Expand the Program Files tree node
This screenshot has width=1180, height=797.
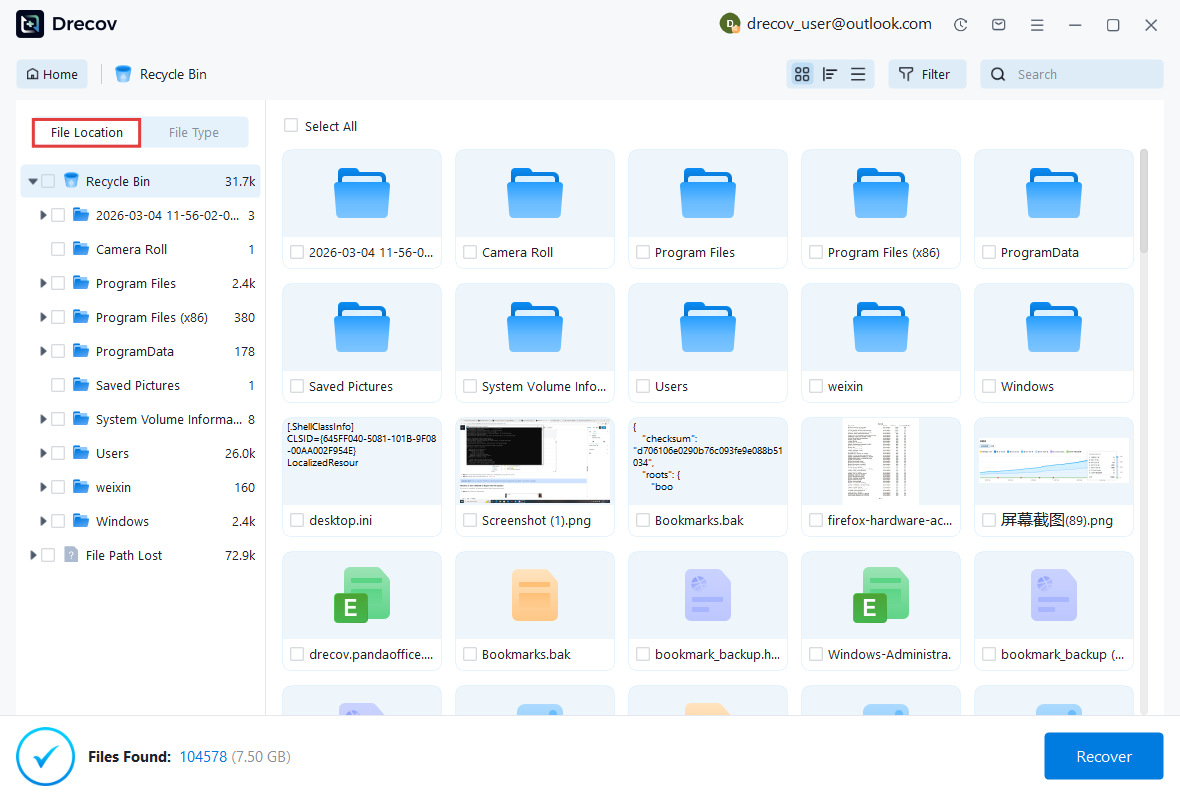tap(44, 283)
